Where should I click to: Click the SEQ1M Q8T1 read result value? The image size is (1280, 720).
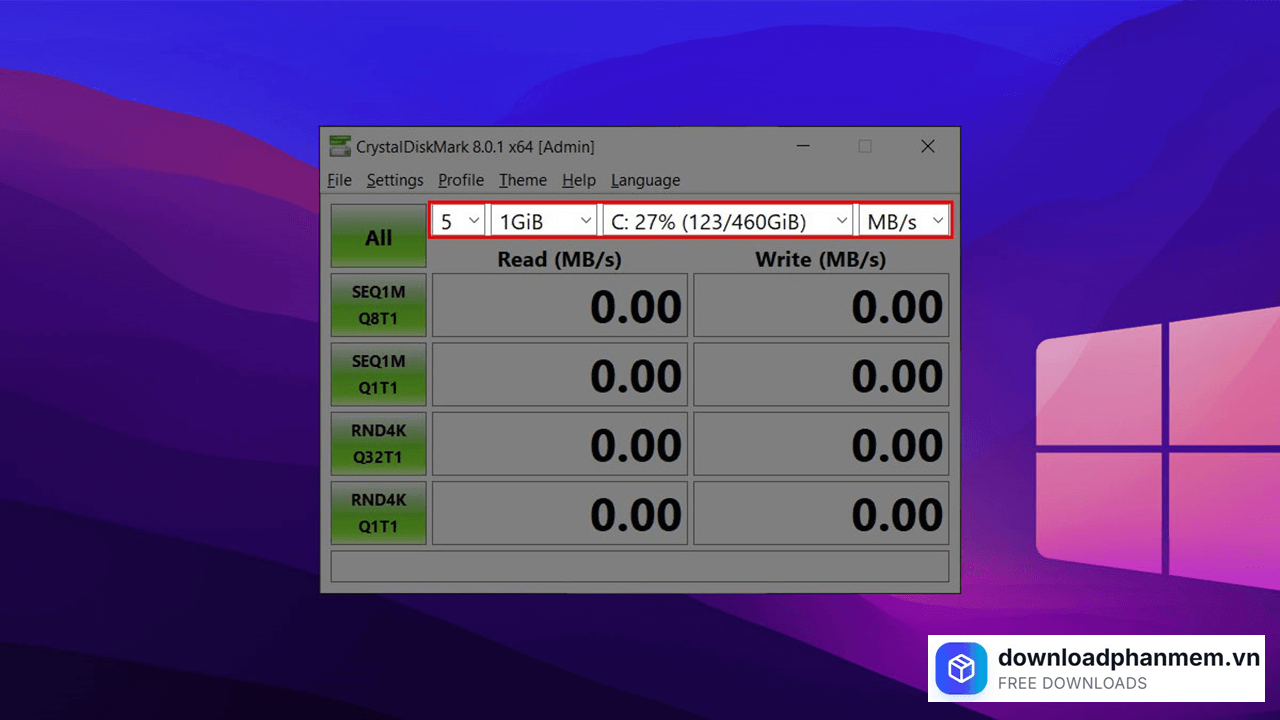coord(560,306)
